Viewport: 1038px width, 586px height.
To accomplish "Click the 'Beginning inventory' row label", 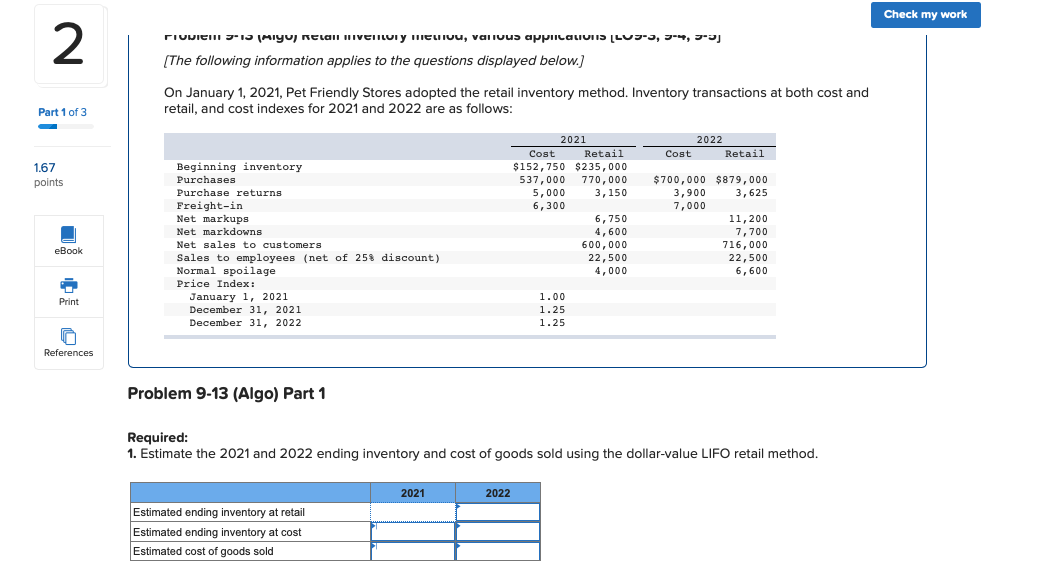I will pyautogui.click(x=239, y=167).
